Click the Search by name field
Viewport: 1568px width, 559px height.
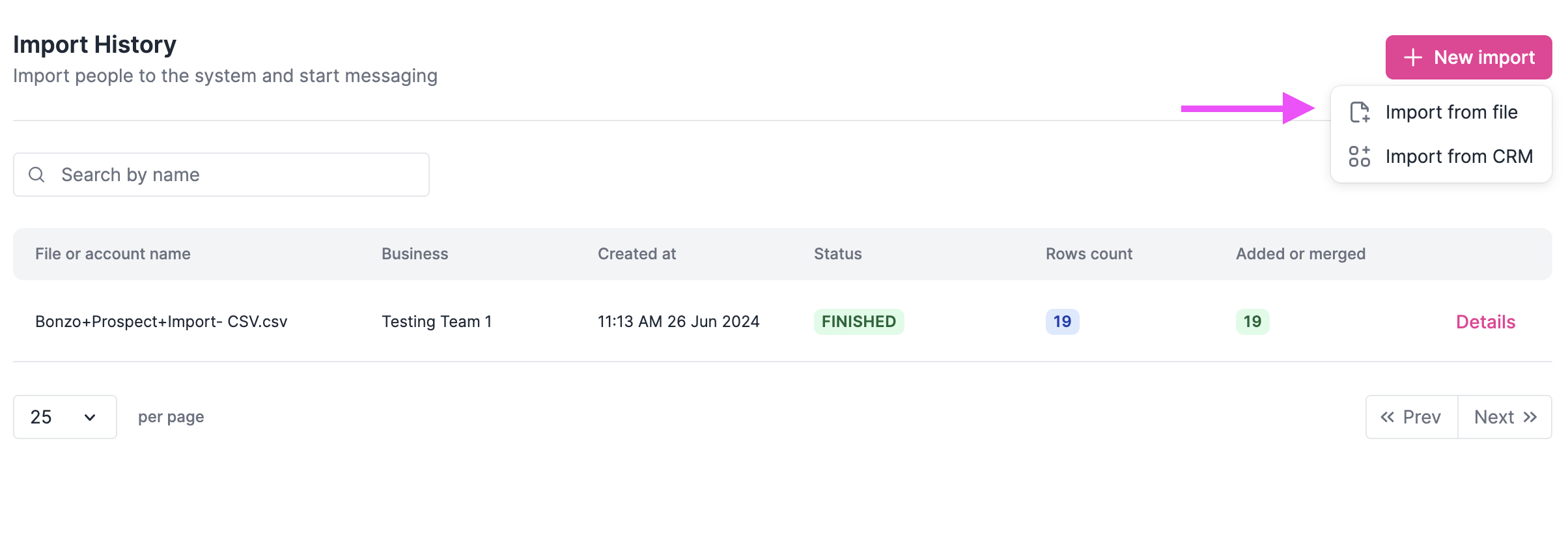tap(221, 175)
